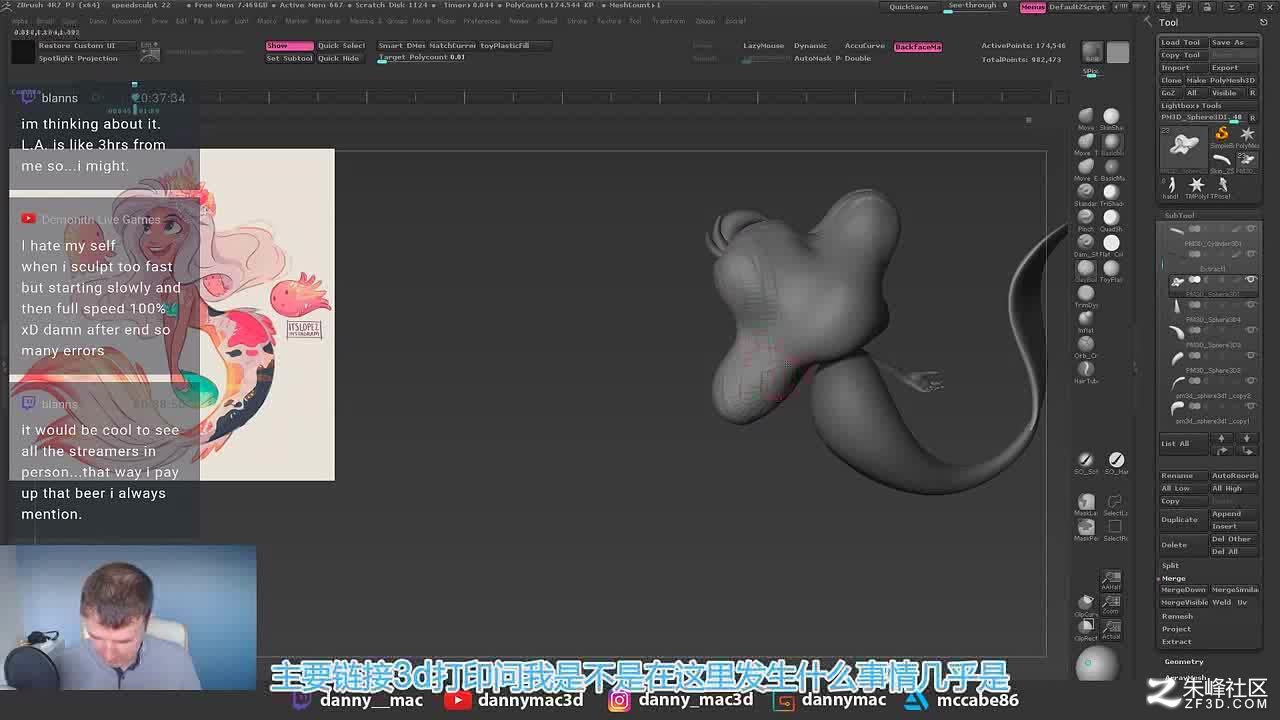The image size is (1280, 720).
Task: Click the AAHalf view icon
Action: point(1111,580)
